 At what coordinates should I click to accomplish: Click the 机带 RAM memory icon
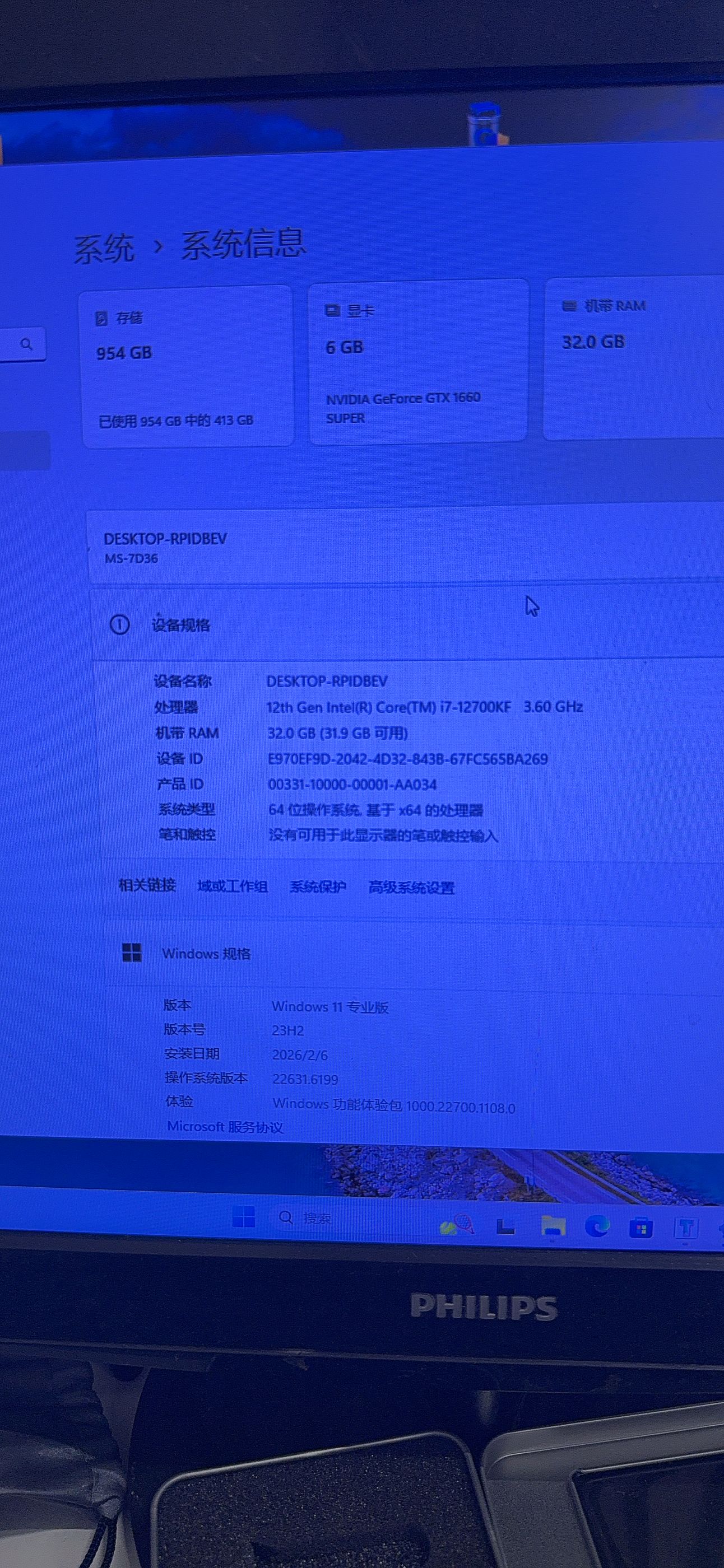569,306
